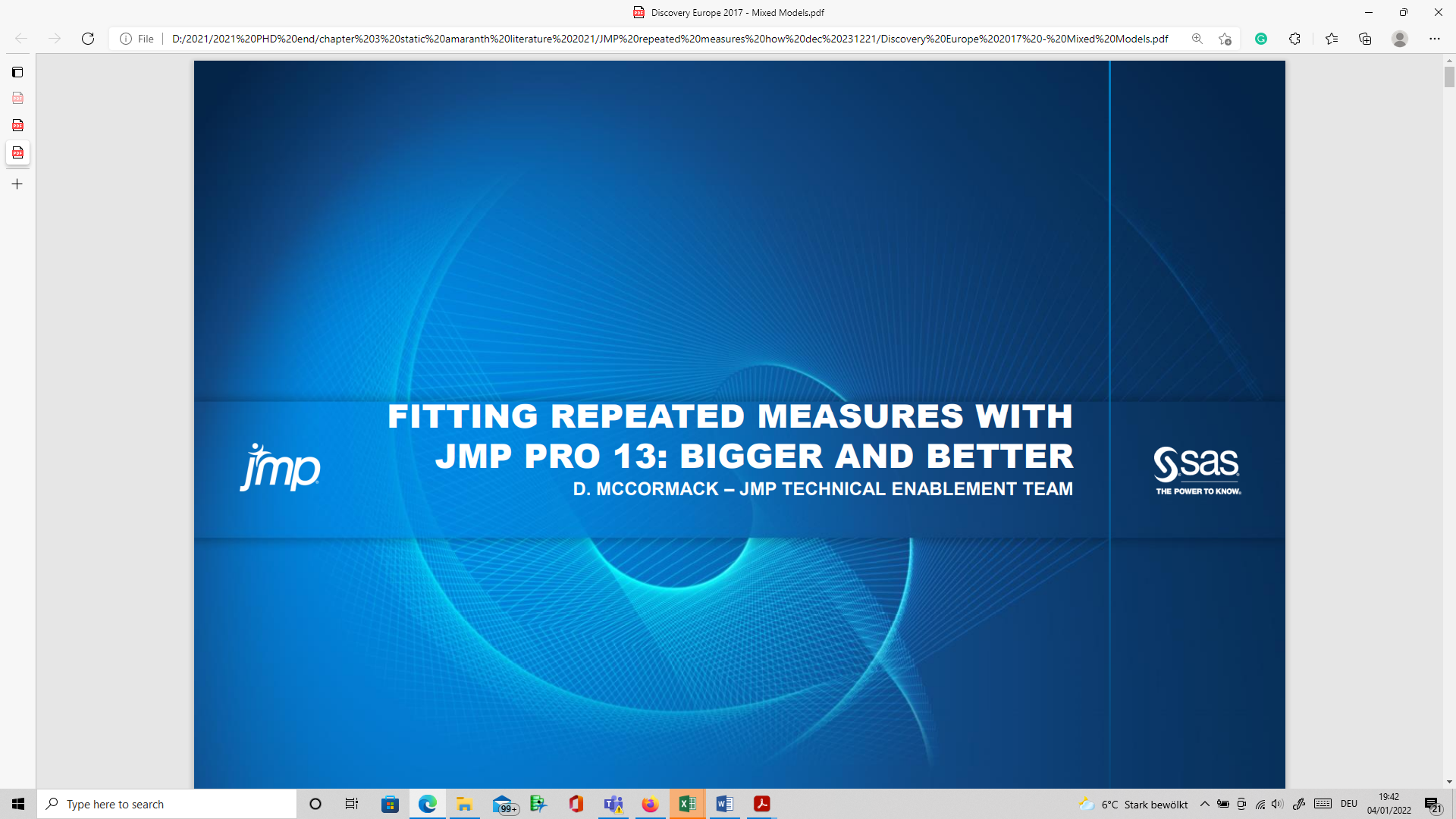Screen dimensions: 1456x819
Task: Open a new tab with plus button
Action: (17, 184)
